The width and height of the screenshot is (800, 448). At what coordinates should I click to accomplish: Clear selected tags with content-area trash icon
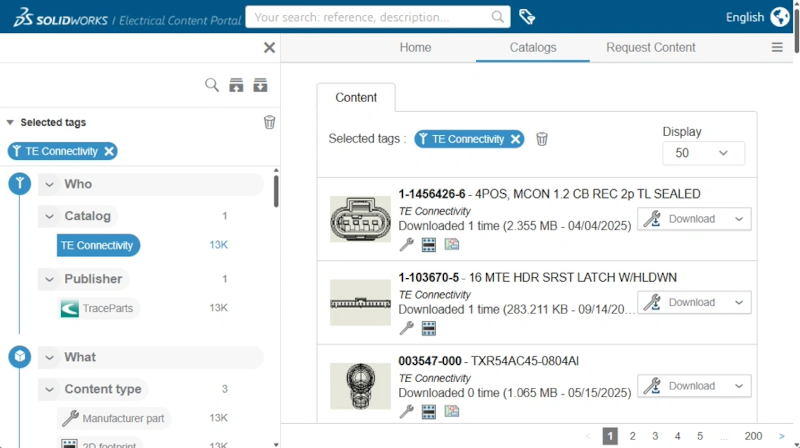tap(542, 139)
